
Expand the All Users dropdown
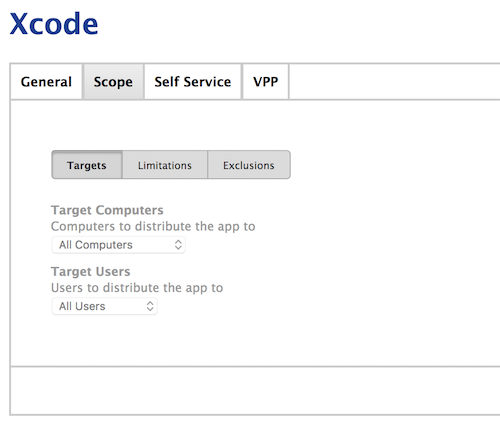point(104,306)
